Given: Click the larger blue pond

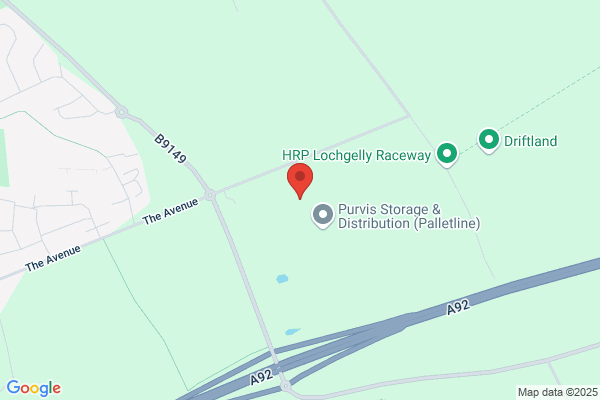Looking at the screenshot, I should 282,279.
